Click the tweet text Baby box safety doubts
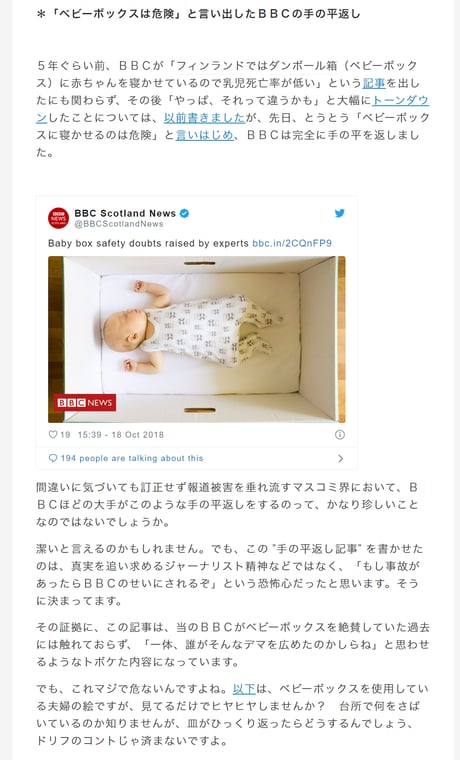This screenshot has width=460, height=760. [148, 243]
